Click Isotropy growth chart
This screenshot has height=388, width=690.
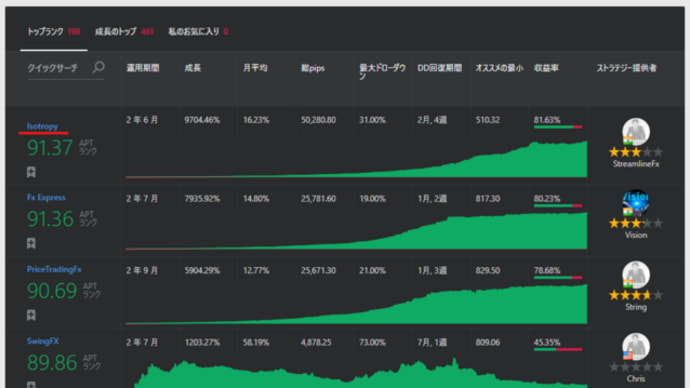pos(356,159)
